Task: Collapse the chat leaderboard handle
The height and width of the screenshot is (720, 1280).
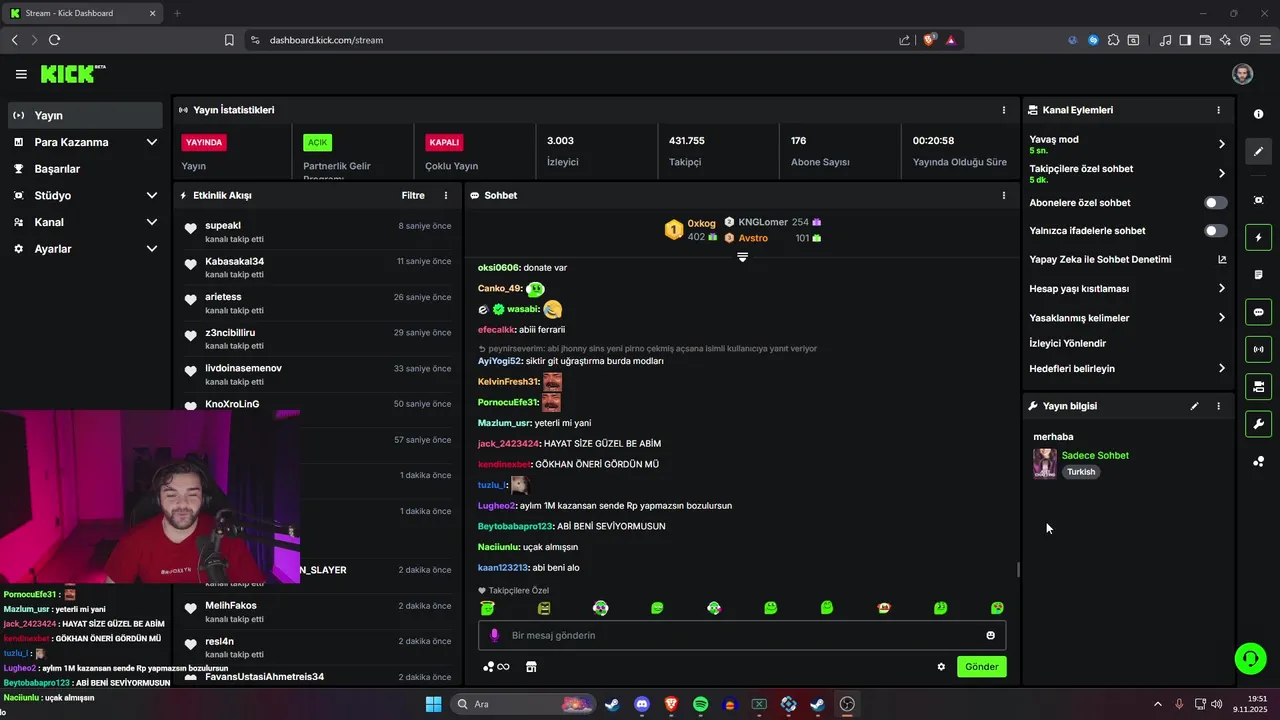Action: [742, 257]
